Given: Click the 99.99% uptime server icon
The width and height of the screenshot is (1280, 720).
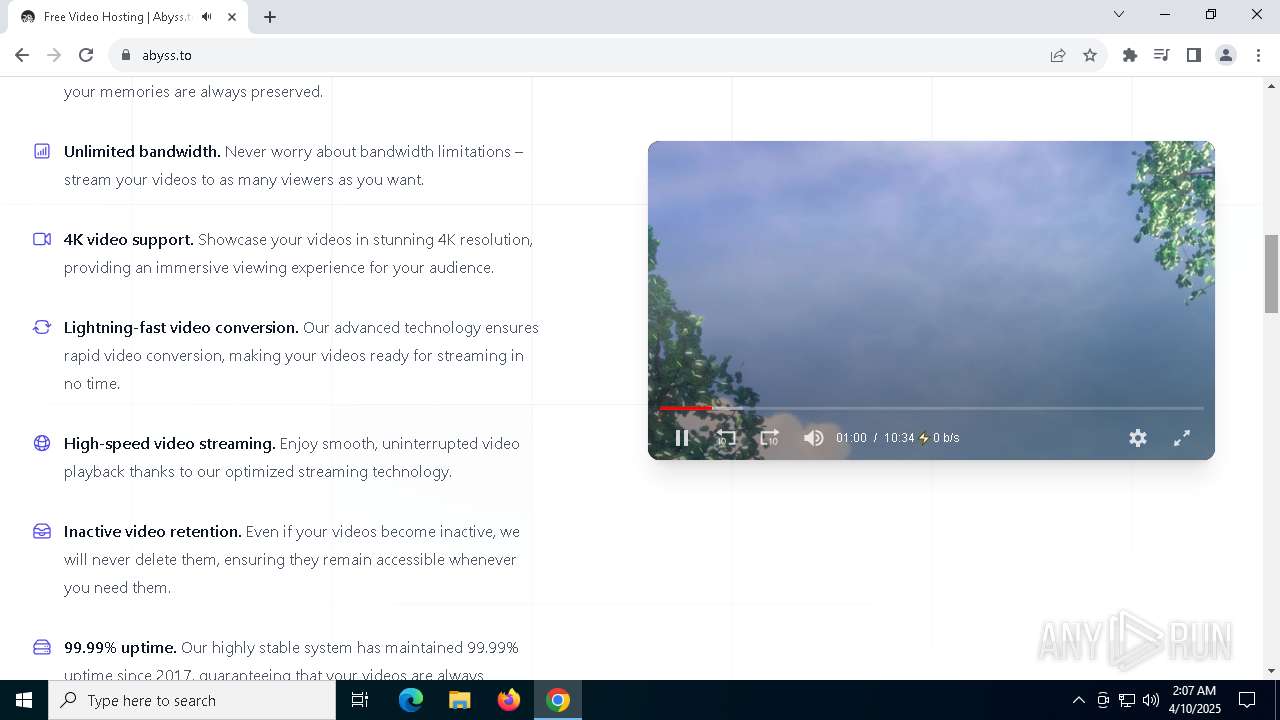Looking at the screenshot, I should tap(42, 647).
